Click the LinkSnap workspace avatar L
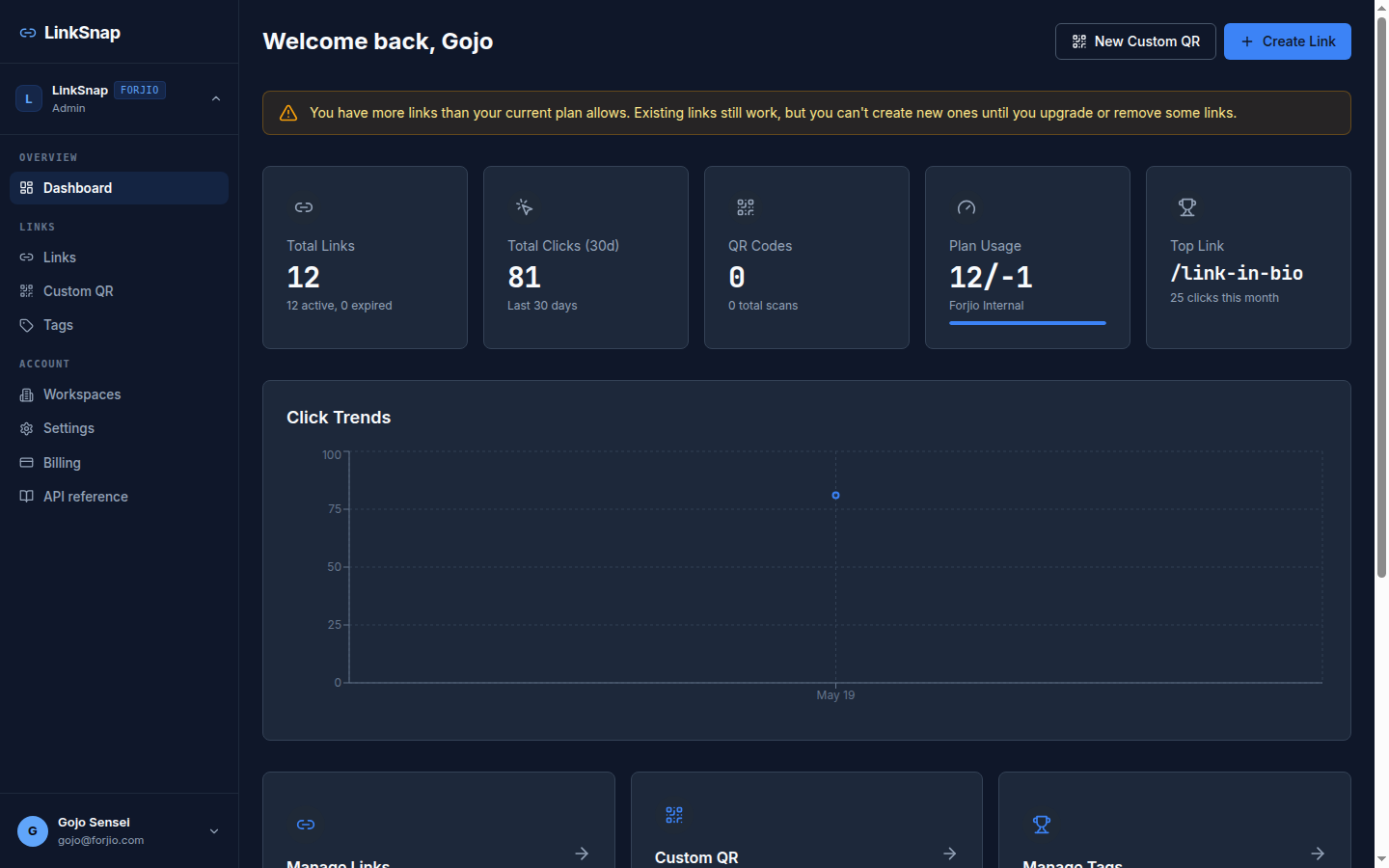1389x868 pixels. tap(29, 98)
